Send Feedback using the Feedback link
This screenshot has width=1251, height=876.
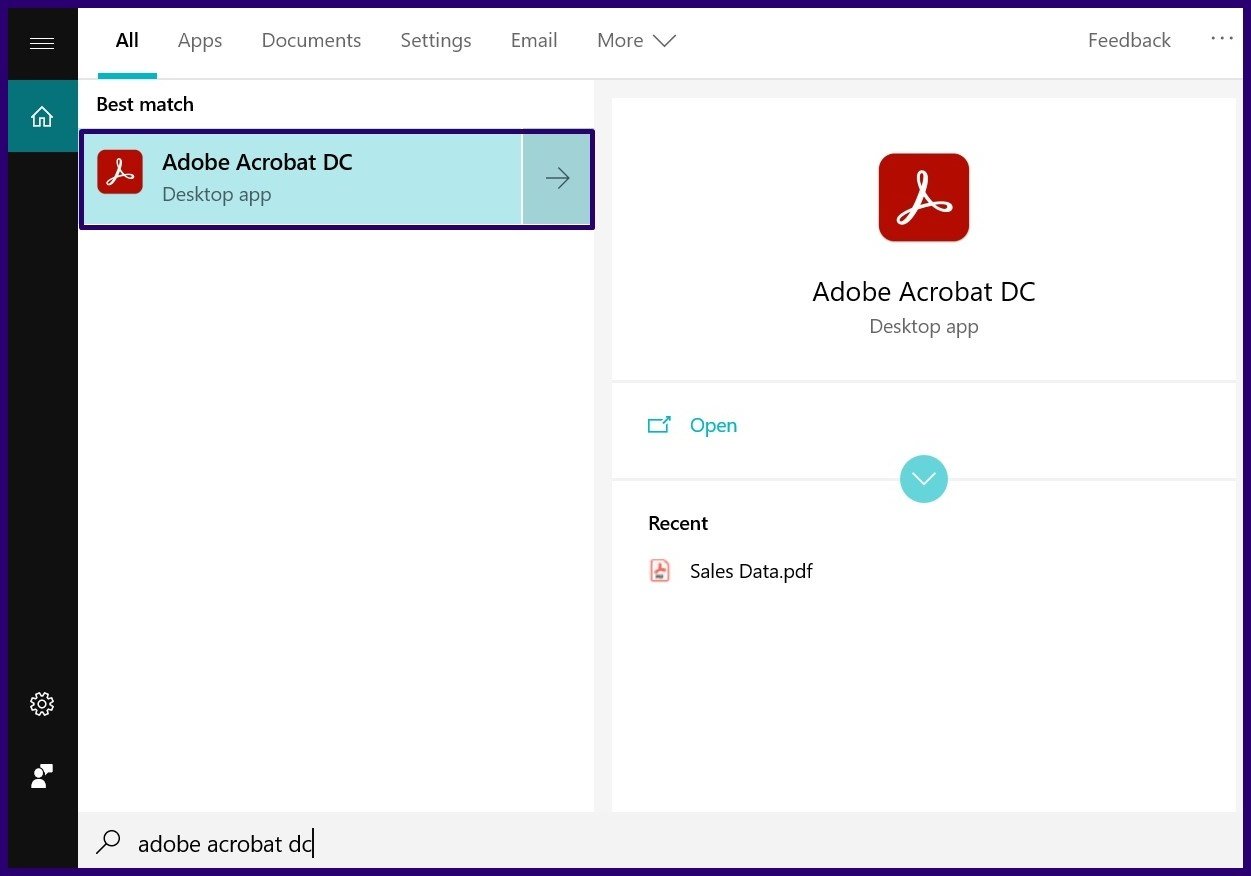coord(1128,40)
